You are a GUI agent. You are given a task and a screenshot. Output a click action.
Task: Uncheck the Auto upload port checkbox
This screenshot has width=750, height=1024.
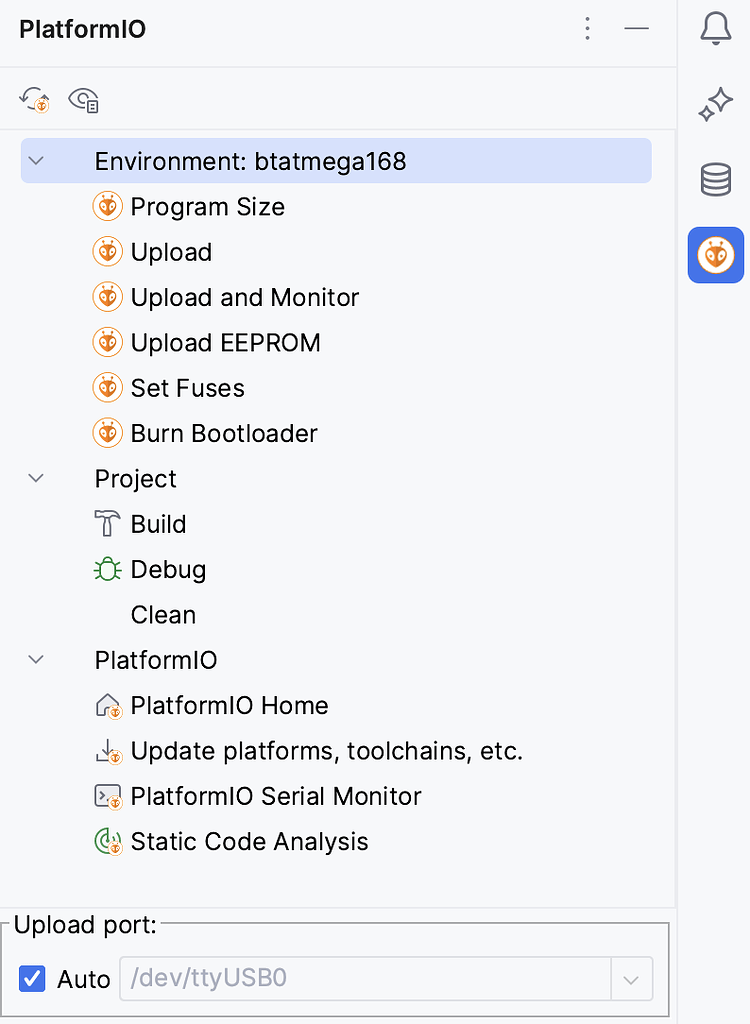pos(31,979)
